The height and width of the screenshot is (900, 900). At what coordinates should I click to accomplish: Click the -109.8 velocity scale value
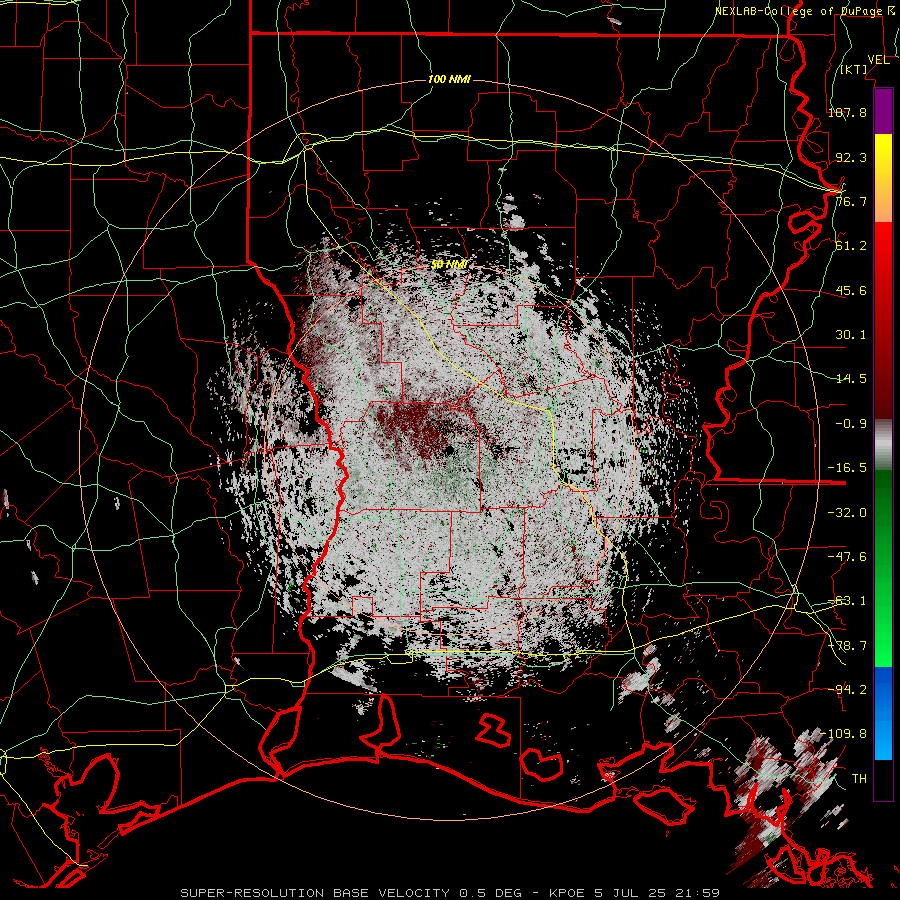pyautogui.click(x=845, y=734)
